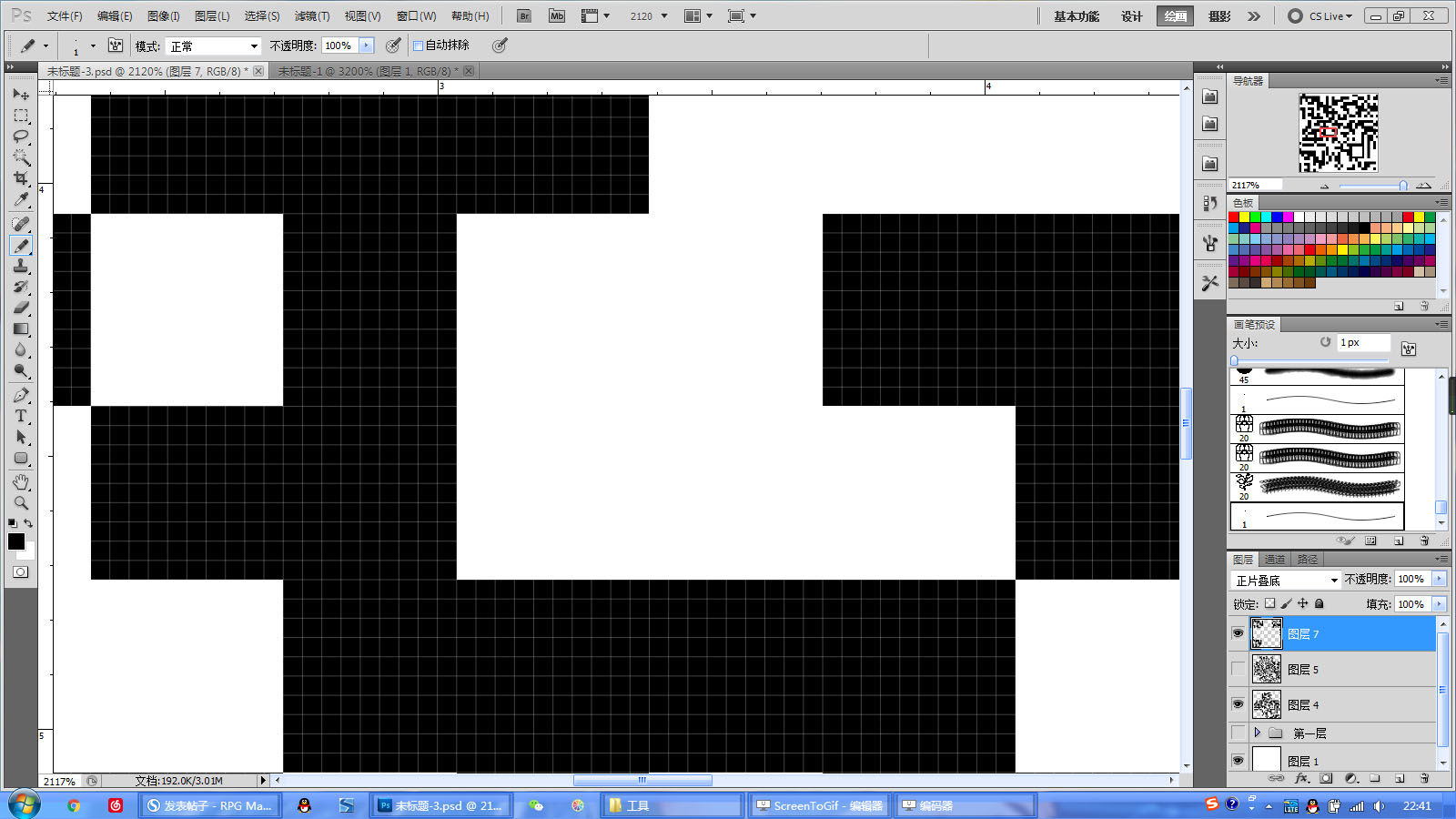Select the Hand tool
Image resolution: width=1456 pixels, height=819 pixels.
21,482
